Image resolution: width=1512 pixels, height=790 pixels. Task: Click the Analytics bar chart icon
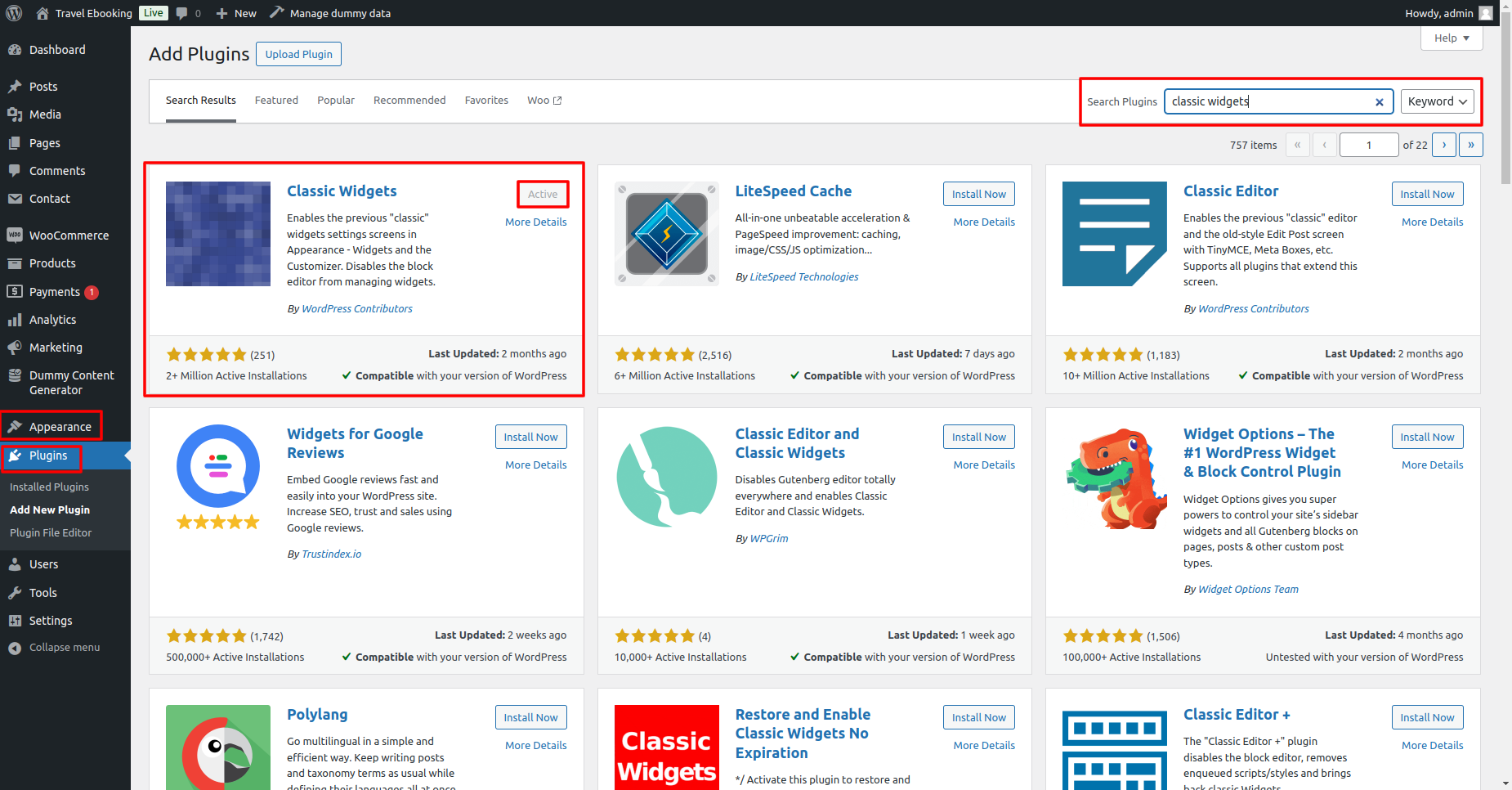point(15,320)
